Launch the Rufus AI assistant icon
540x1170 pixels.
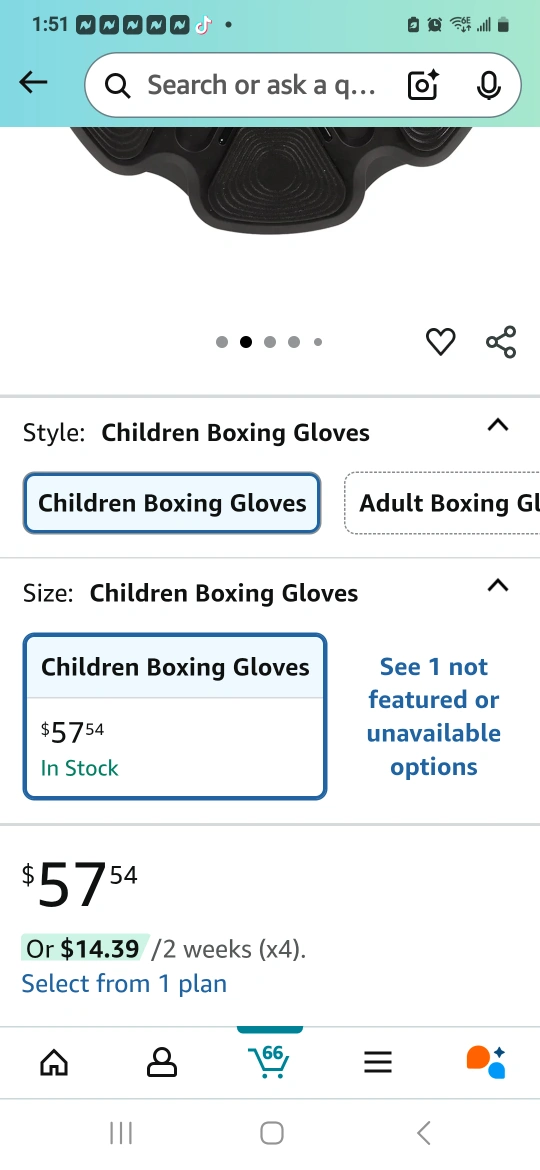click(x=486, y=1062)
